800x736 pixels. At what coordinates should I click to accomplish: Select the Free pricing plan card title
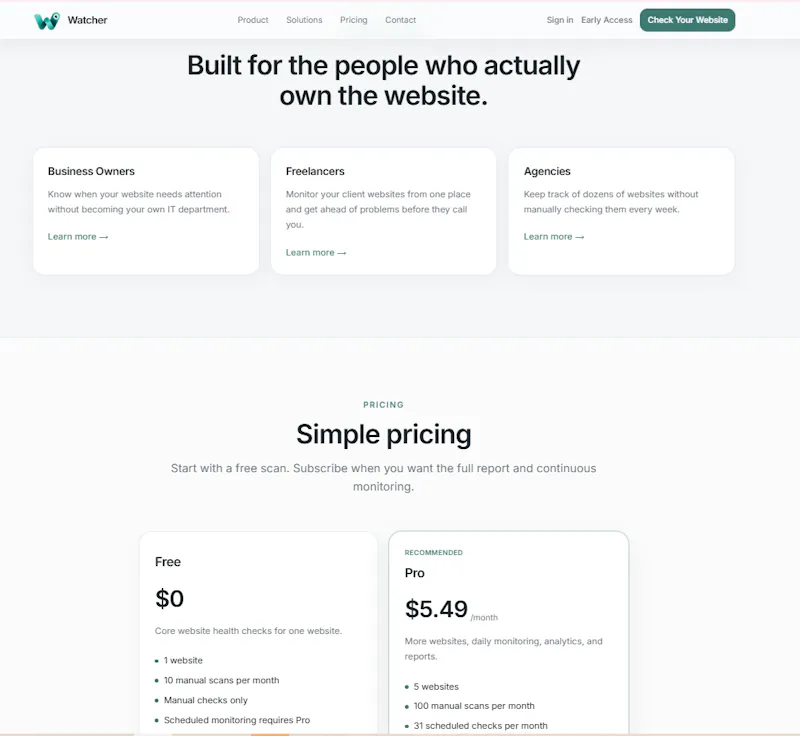click(168, 562)
